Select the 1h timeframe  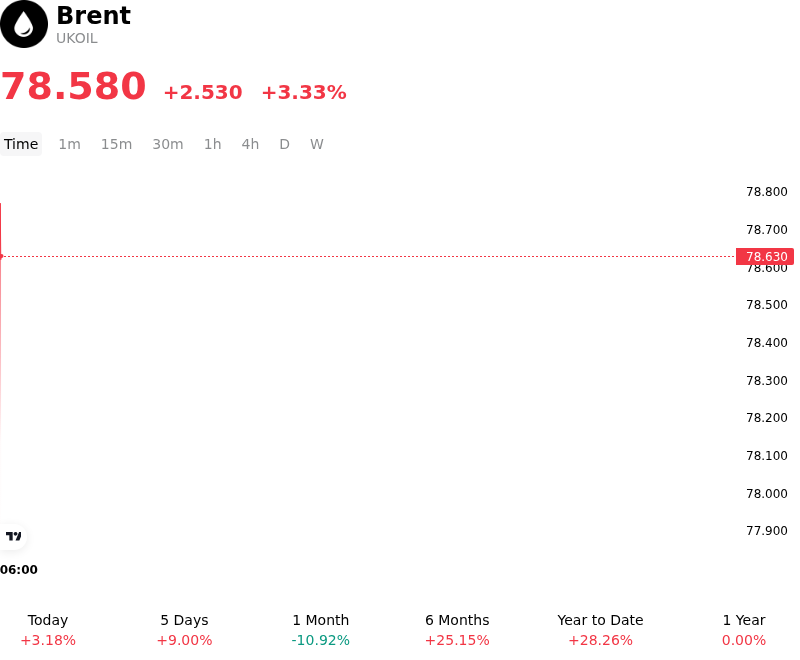pyautogui.click(x=212, y=144)
